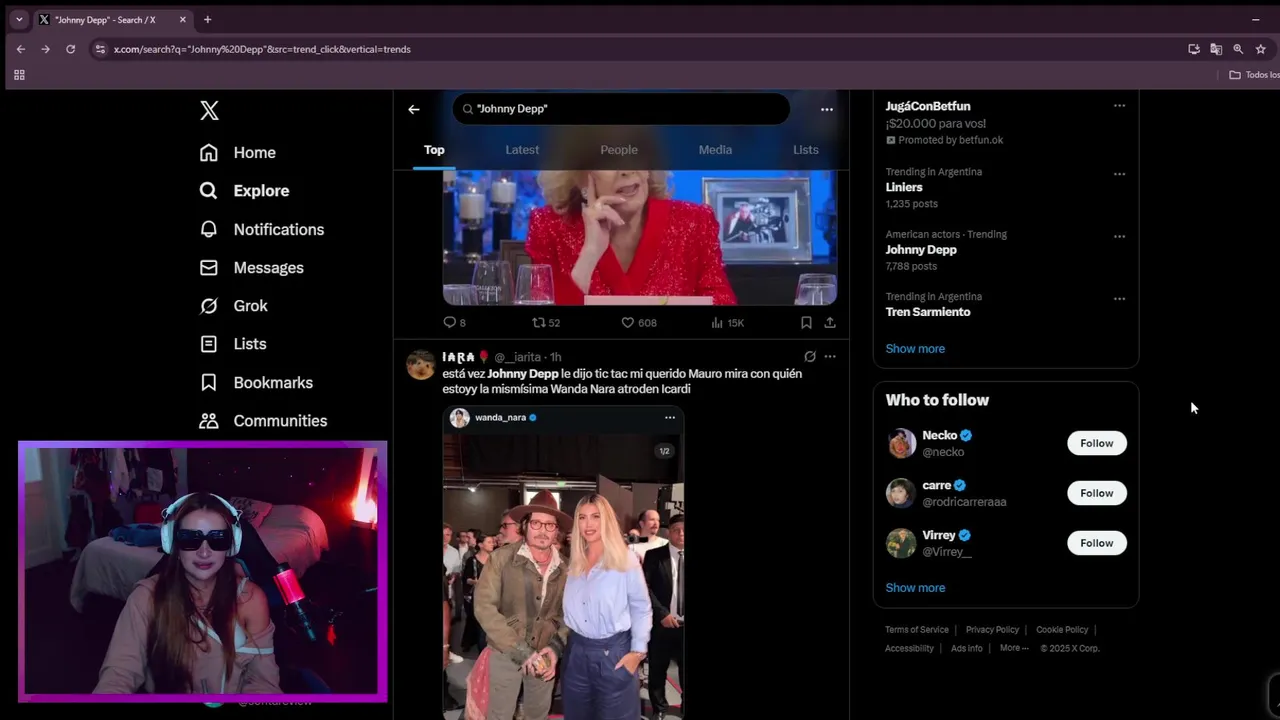Bookmark the red jacket video post

(x=806, y=322)
